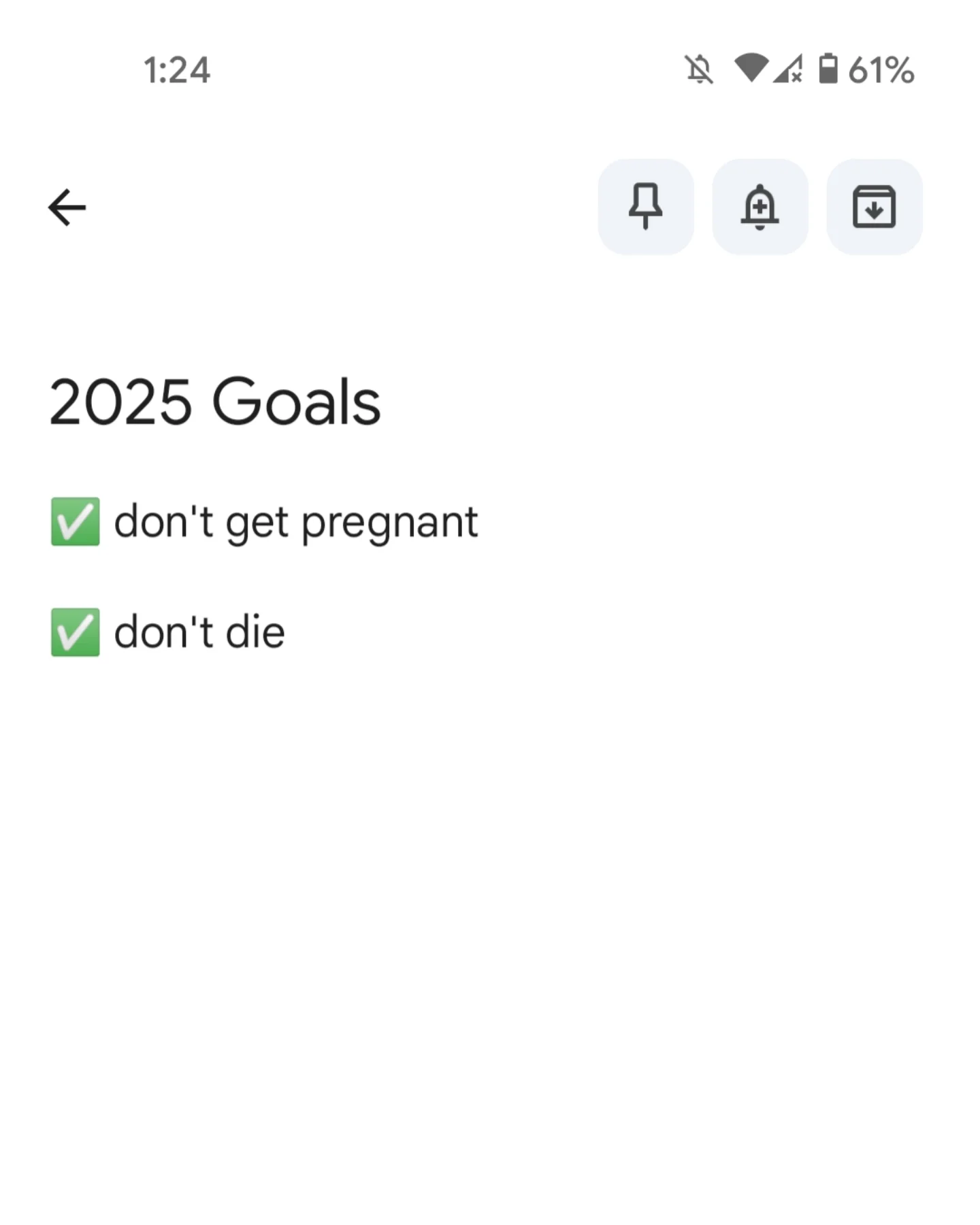Tap the battery icon in status bar
This screenshot has width=980, height=1225.
click(x=828, y=69)
